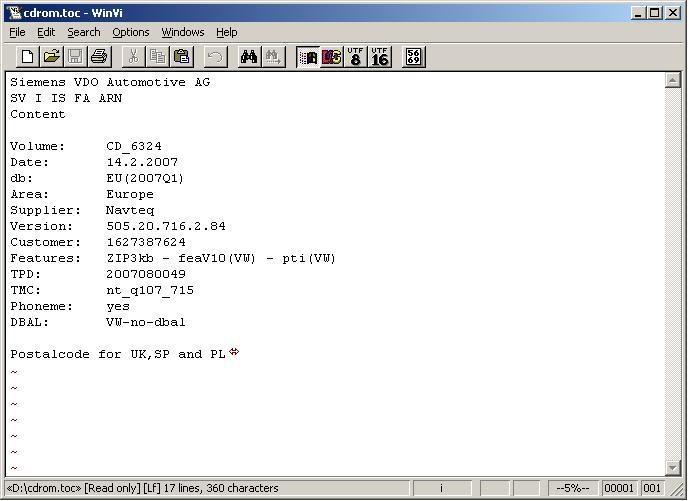Open the Options menu

(131, 32)
